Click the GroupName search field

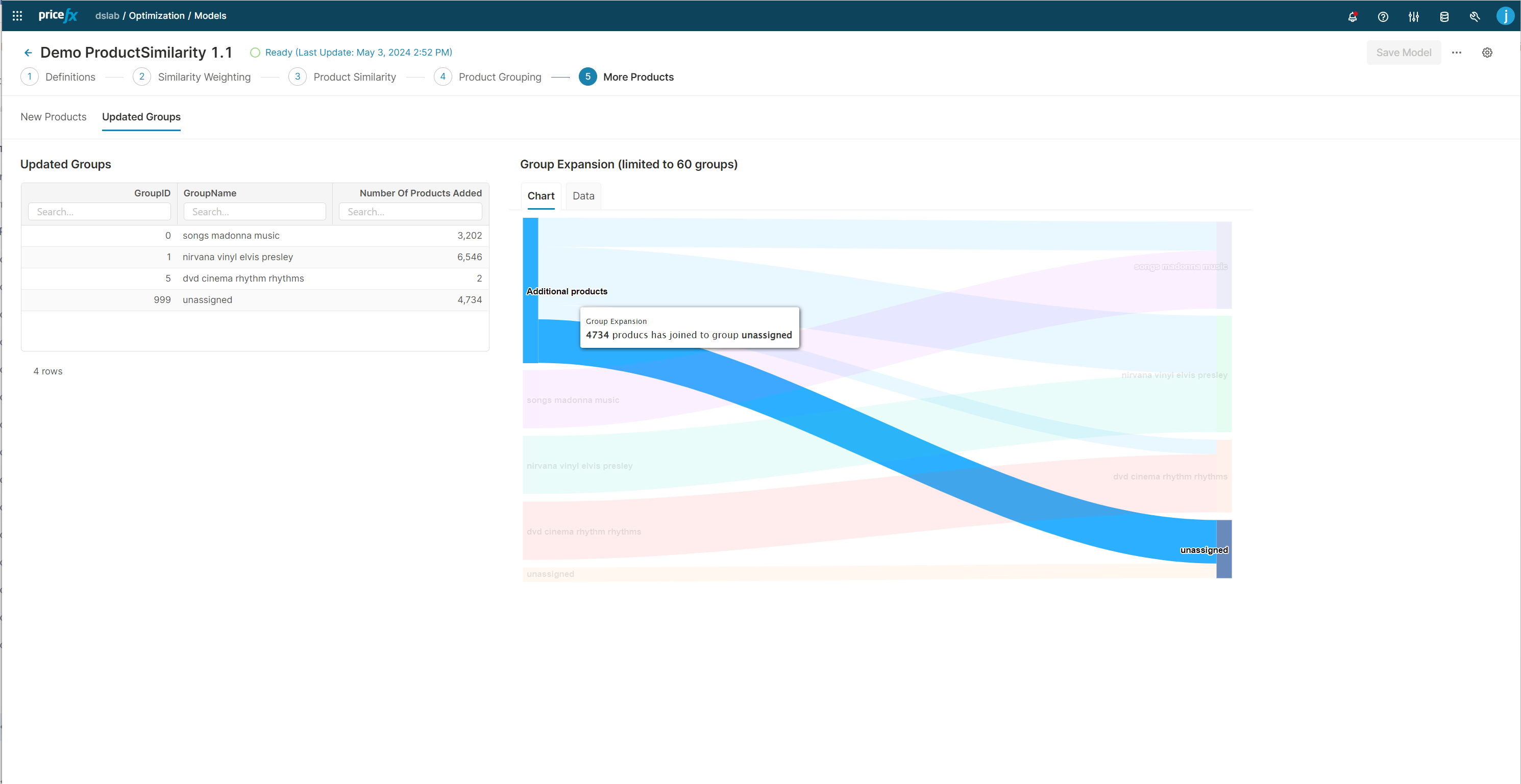[255, 212]
